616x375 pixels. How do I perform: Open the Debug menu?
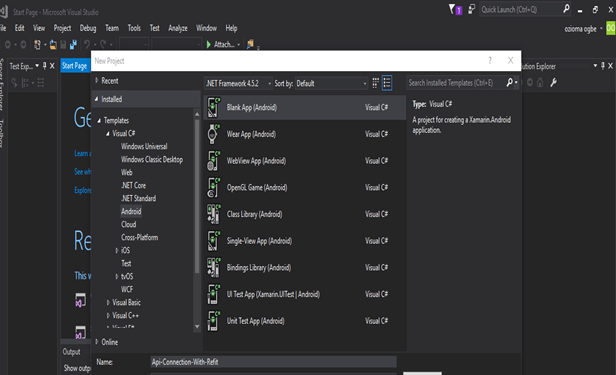tap(88, 28)
